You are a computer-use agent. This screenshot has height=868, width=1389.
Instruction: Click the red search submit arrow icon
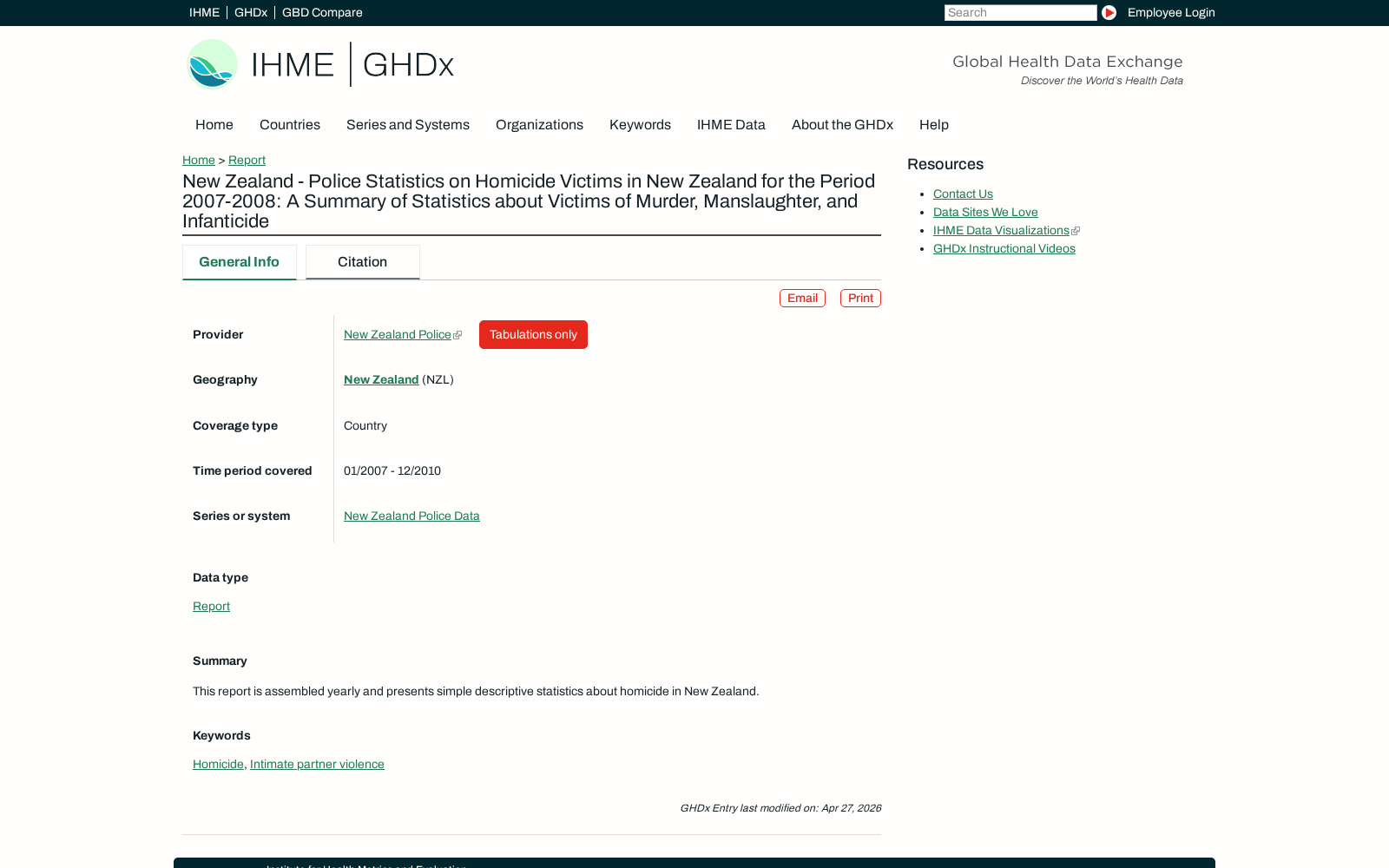pyautogui.click(x=1109, y=12)
